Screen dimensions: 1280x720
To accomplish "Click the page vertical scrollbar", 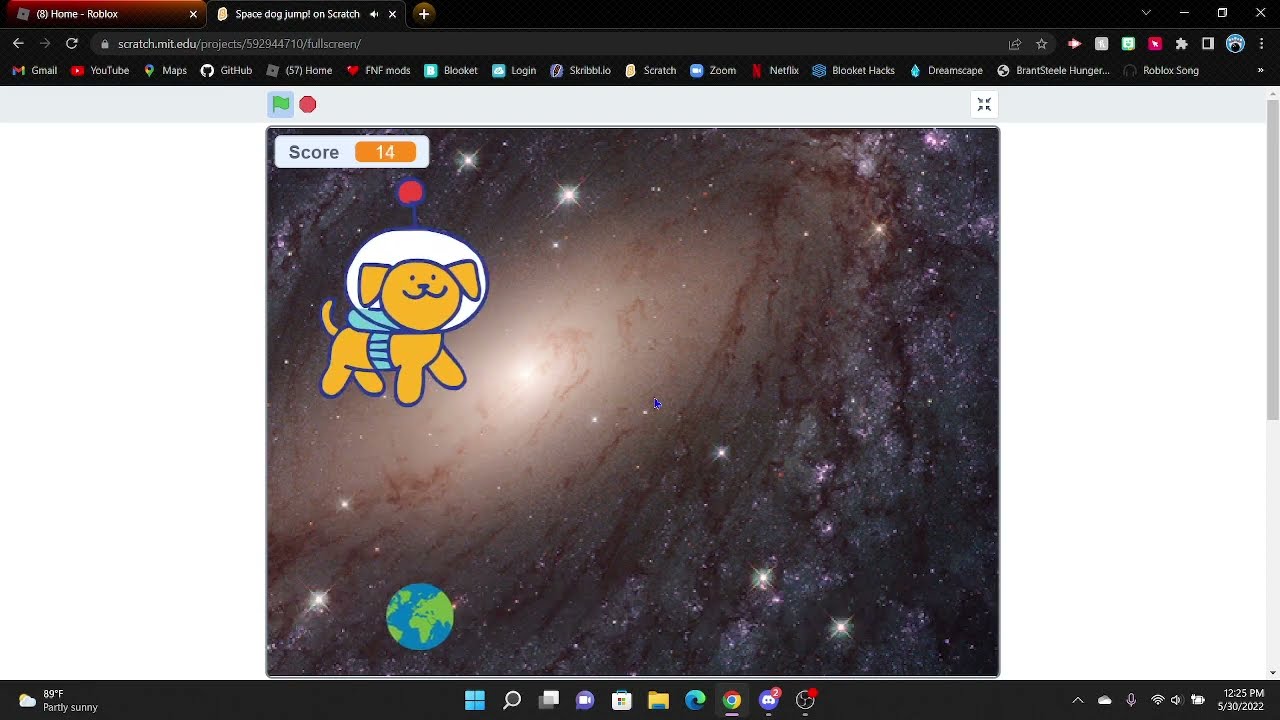I will tap(1272, 260).
